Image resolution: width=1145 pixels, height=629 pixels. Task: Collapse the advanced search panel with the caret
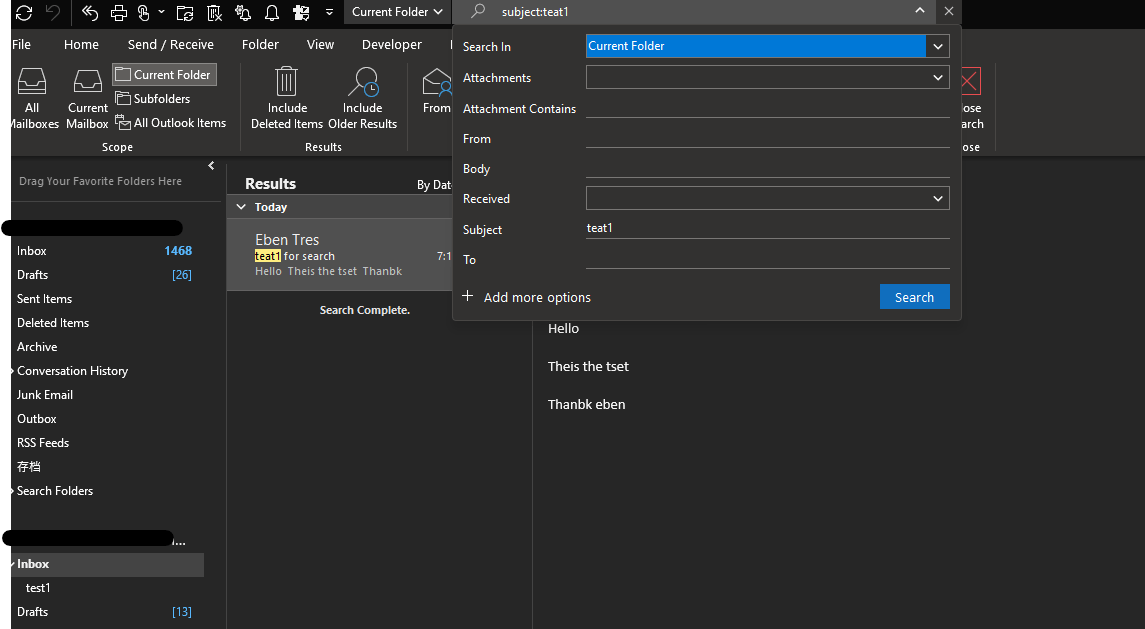pos(920,10)
